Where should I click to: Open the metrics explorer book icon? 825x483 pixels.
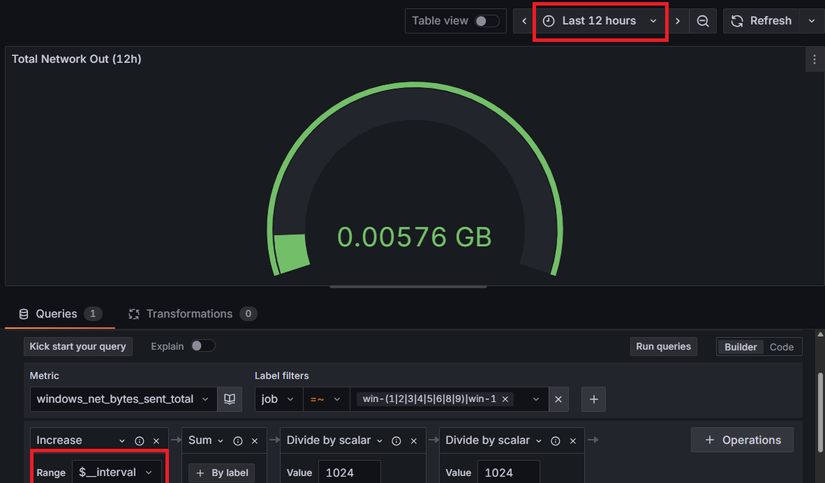pos(229,399)
